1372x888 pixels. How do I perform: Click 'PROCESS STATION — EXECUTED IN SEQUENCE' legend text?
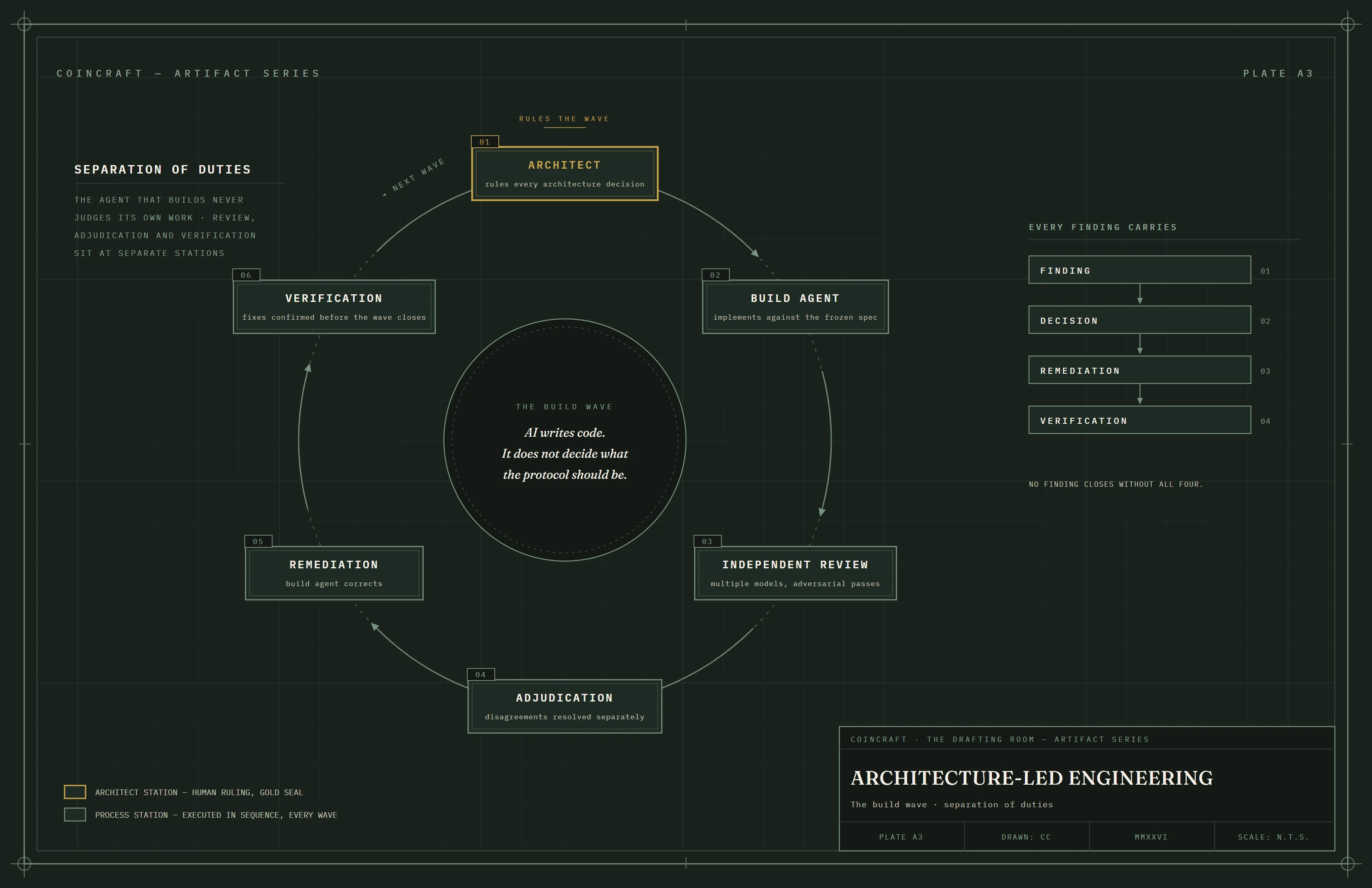(216, 815)
